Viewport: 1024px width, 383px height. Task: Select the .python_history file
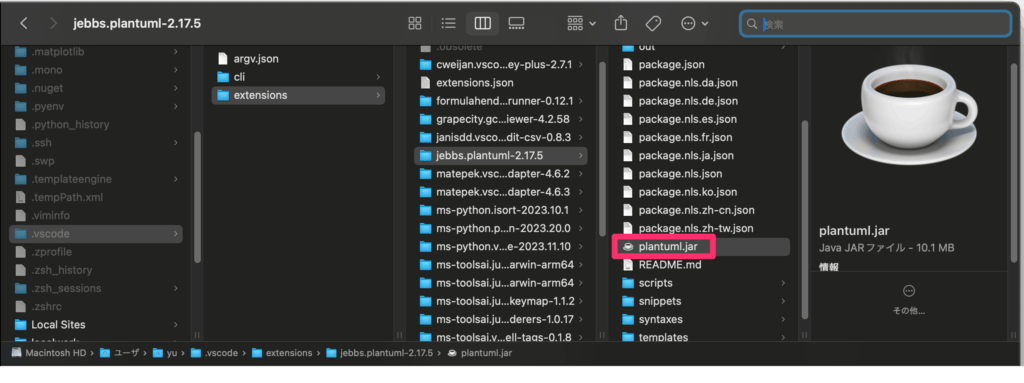click(x=96, y=124)
